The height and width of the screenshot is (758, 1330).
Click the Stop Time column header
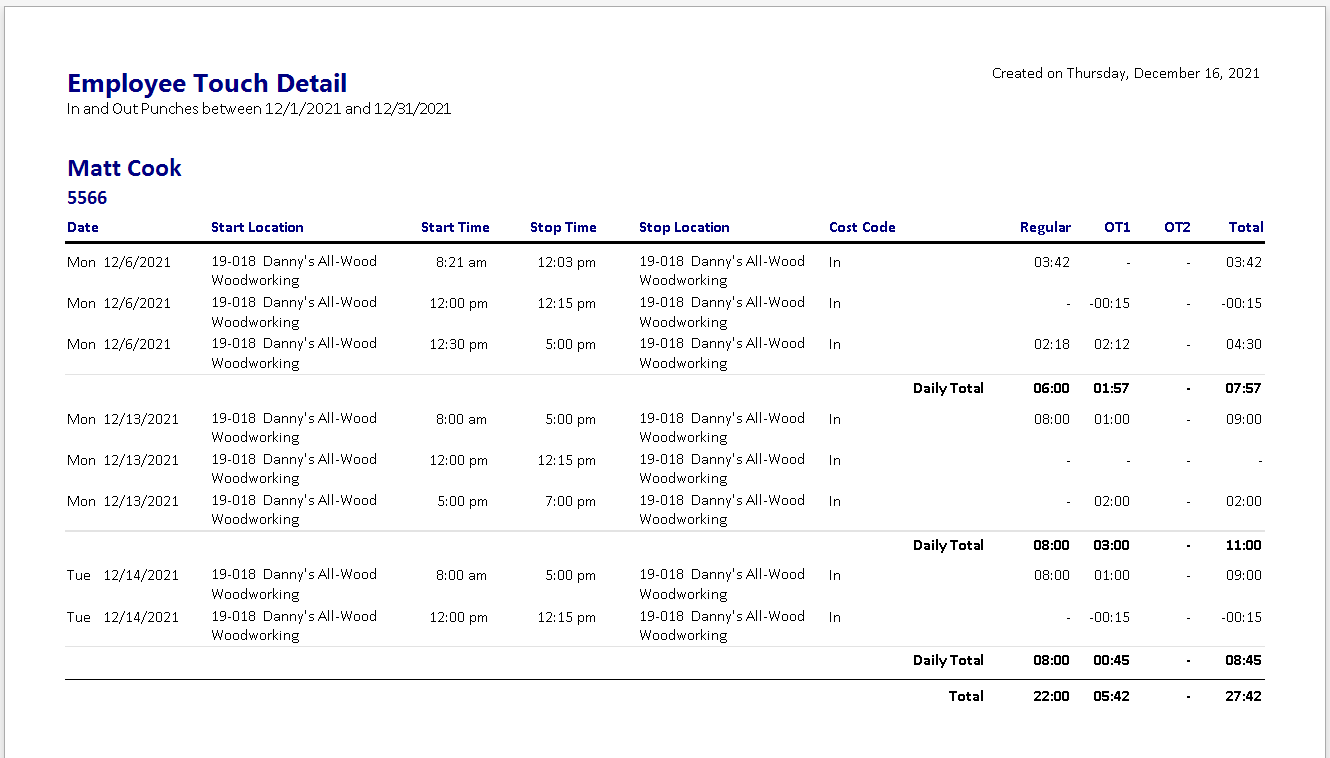563,227
